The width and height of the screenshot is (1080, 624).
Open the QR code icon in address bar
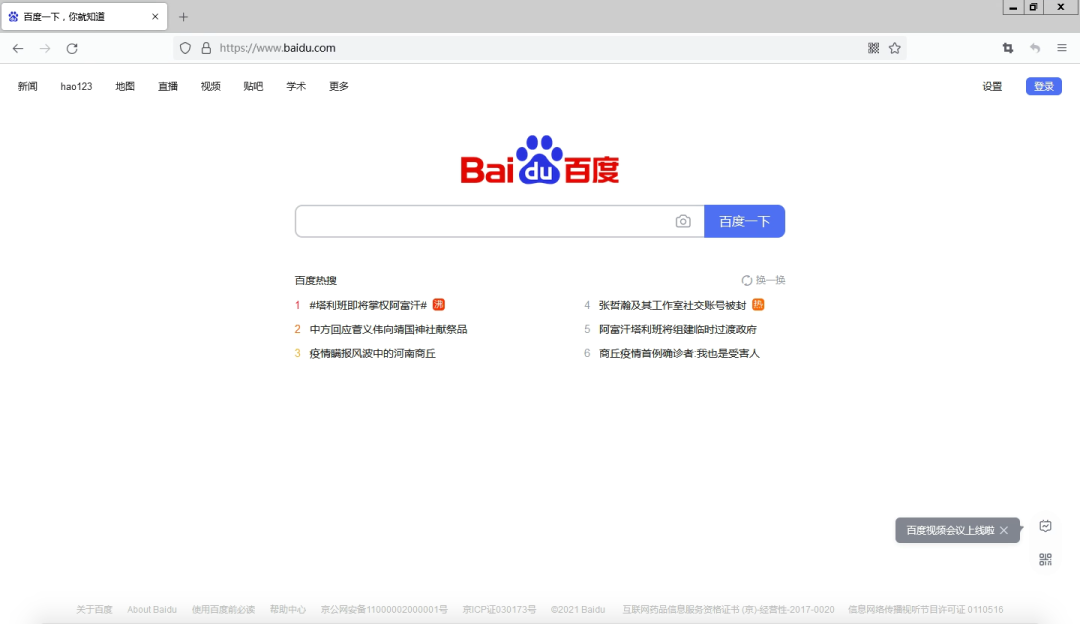(873, 48)
